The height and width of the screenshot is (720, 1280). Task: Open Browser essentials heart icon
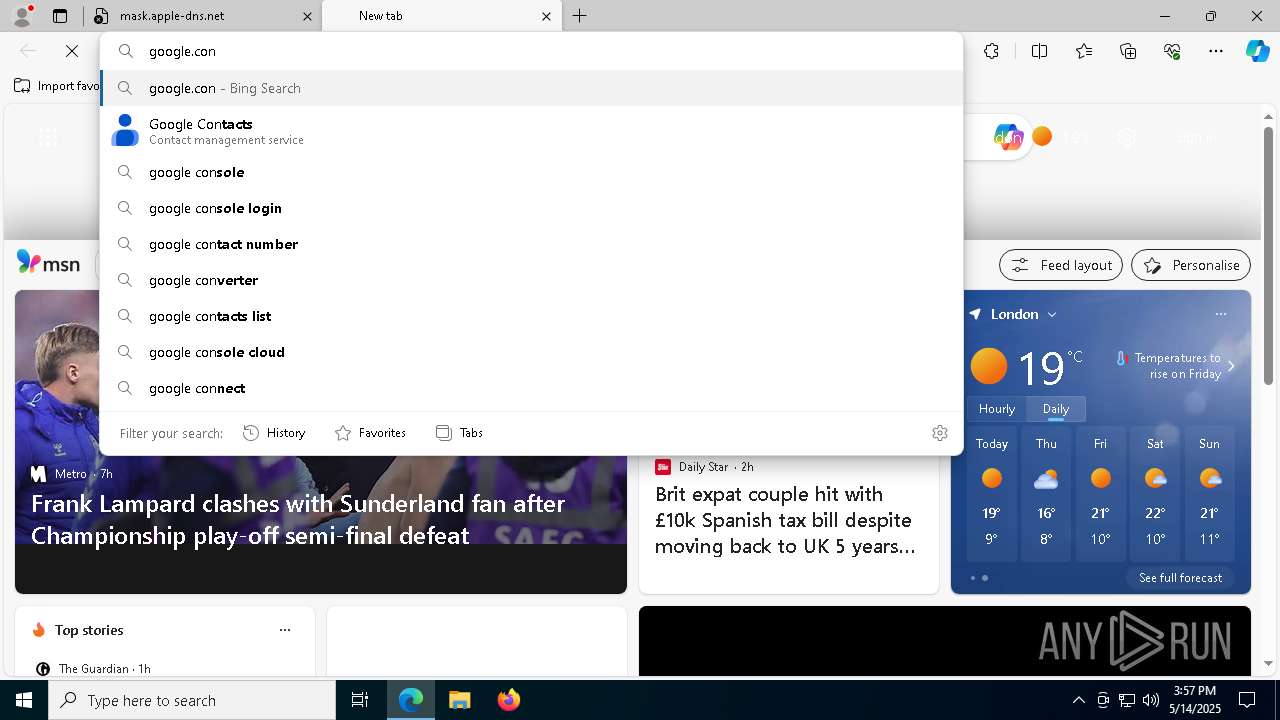(x=1172, y=51)
